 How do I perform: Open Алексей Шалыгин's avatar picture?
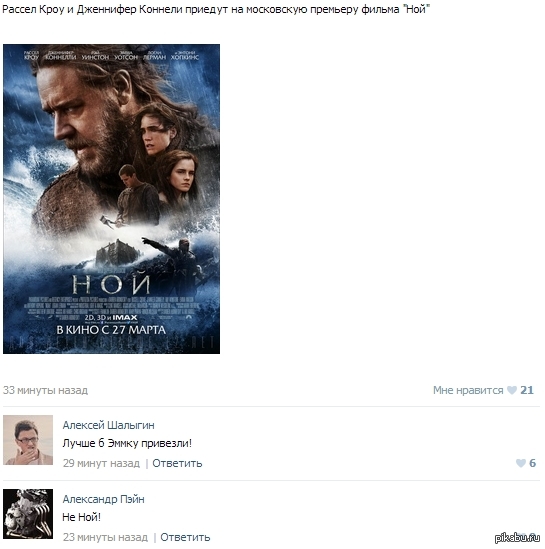tap(28, 440)
